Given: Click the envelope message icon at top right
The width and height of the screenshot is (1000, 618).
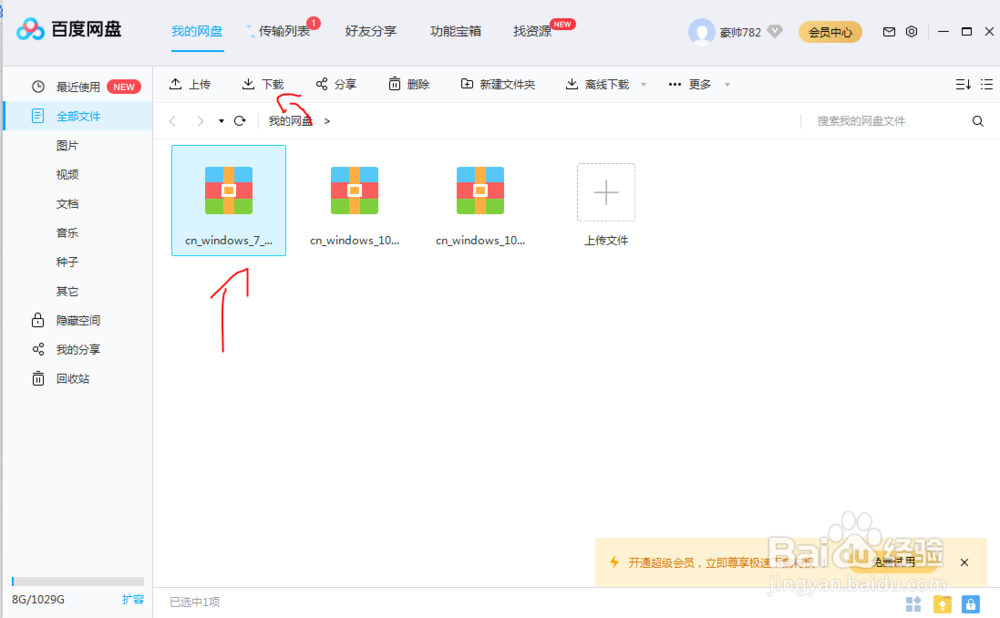Looking at the screenshot, I should (x=888, y=31).
